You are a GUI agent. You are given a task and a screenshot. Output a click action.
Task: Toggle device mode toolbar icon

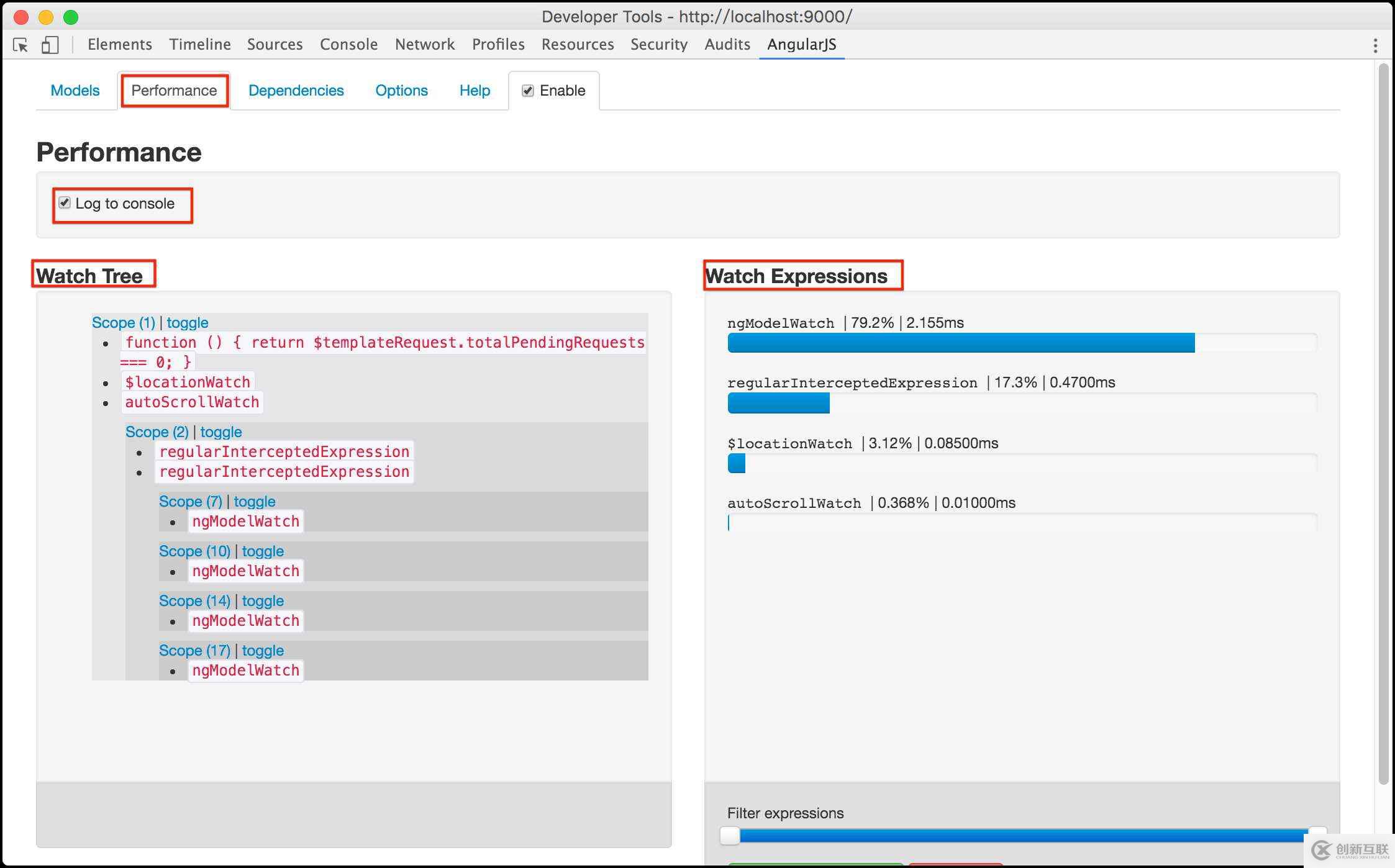click(50, 45)
